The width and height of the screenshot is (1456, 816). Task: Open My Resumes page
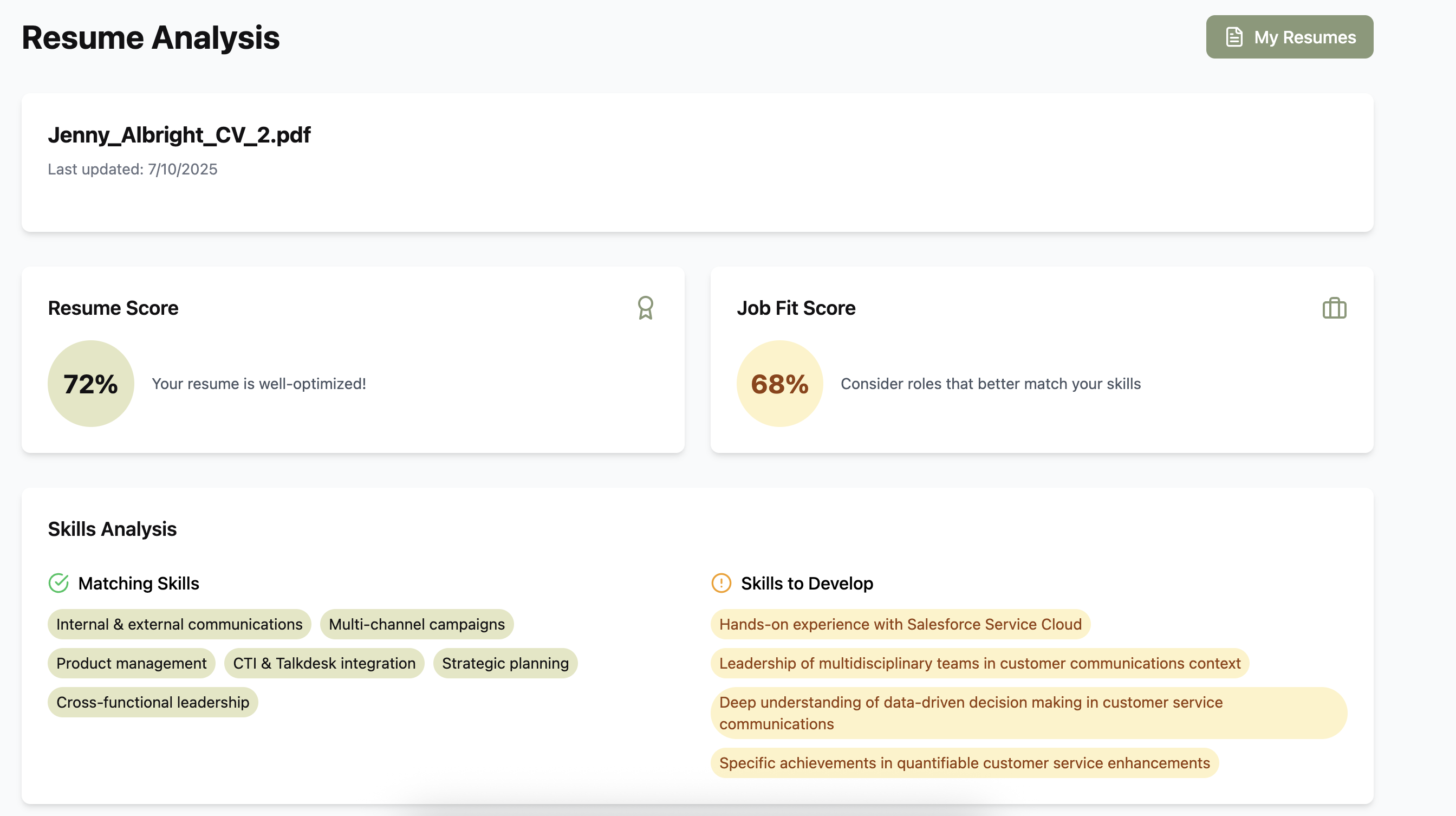1289,37
